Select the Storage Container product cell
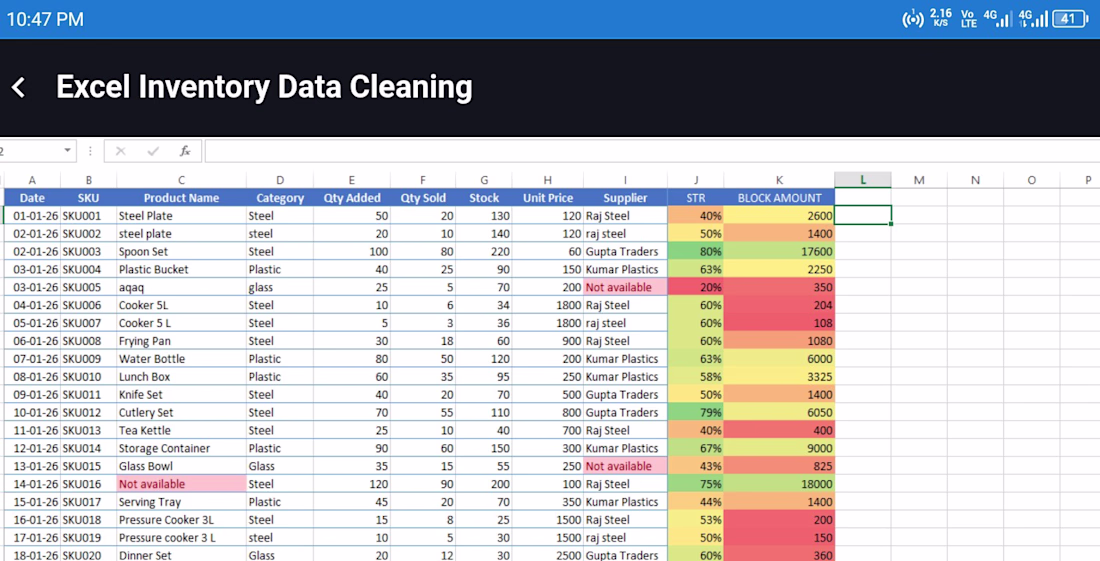1100x561 pixels. [x=182, y=448]
